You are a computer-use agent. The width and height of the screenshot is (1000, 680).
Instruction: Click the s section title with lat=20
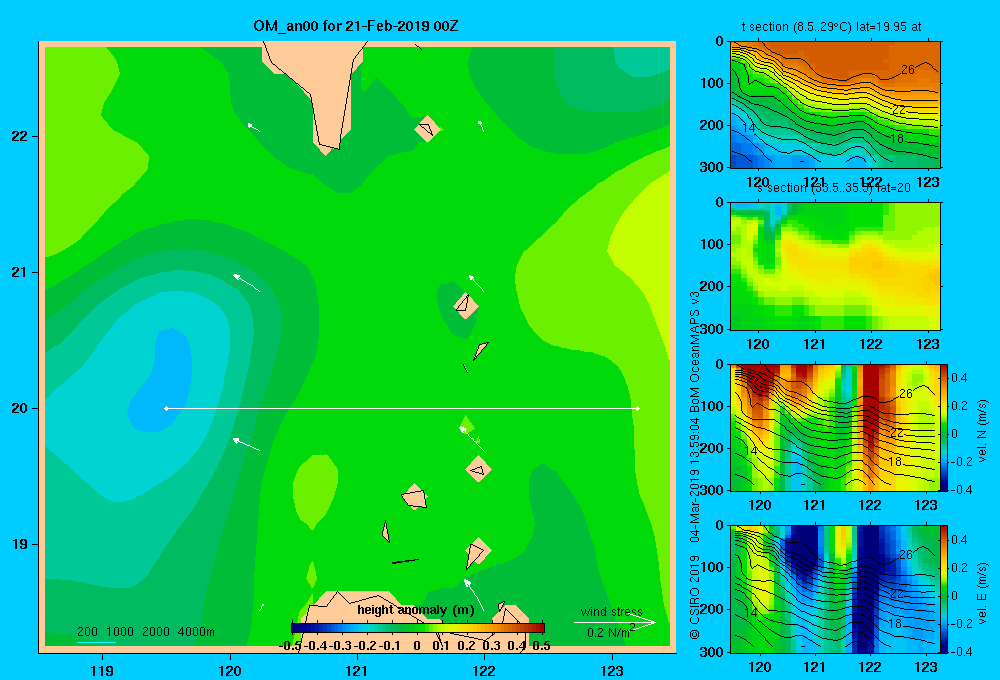pos(834,188)
